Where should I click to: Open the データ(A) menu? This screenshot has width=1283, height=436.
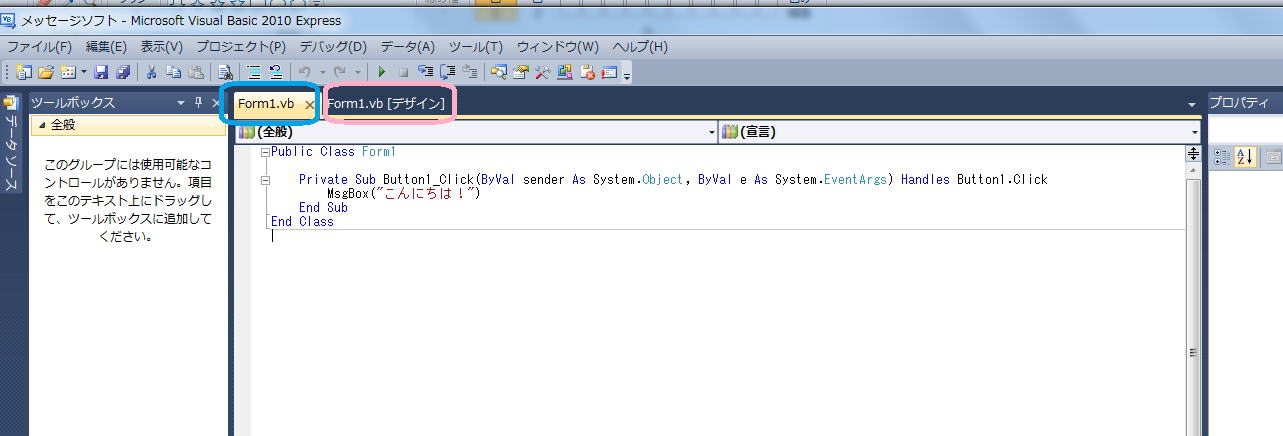[x=407, y=47]
